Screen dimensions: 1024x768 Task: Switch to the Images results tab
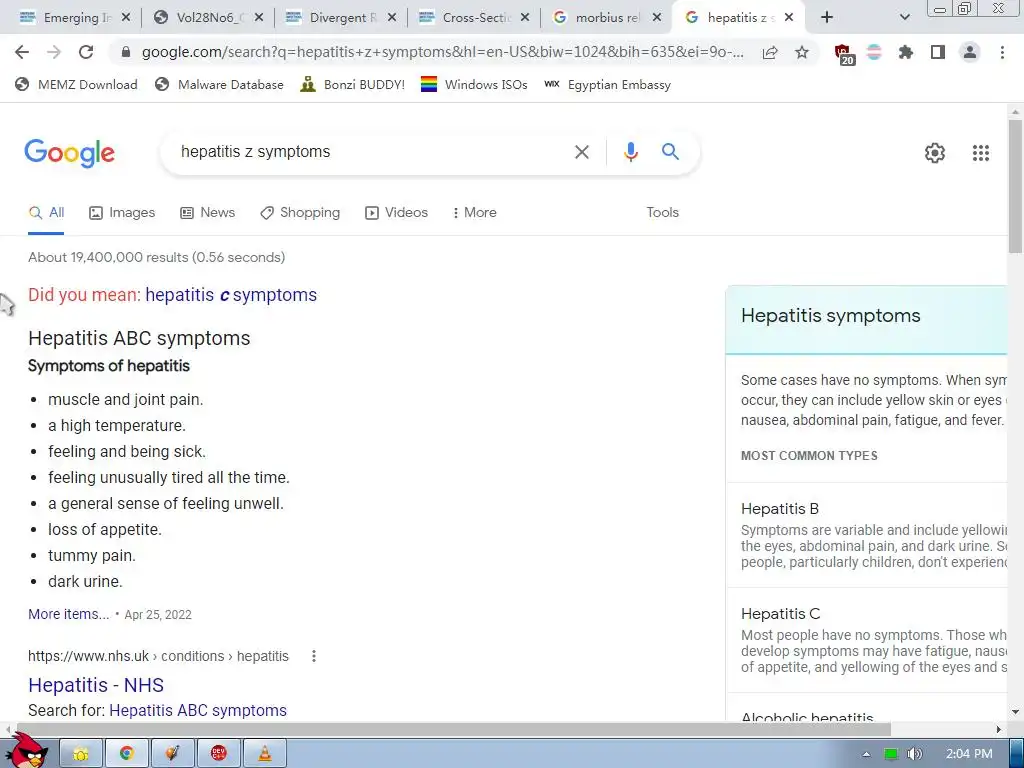pyautogui.click(x=122, y=212)
